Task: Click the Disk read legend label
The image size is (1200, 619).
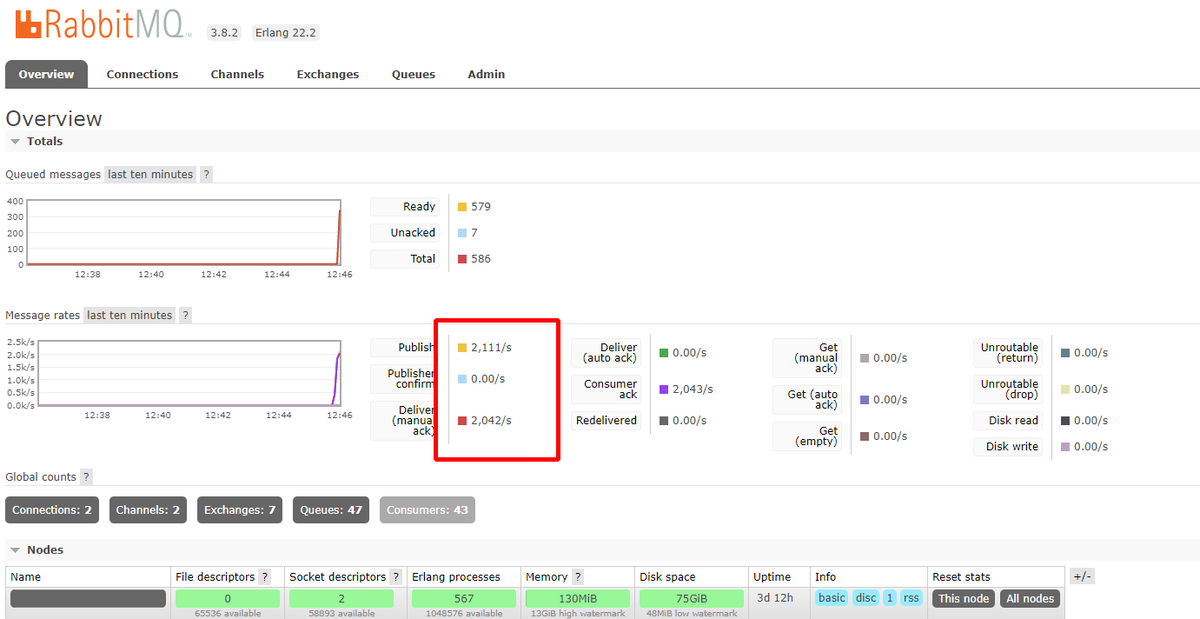Action: 1008,421
